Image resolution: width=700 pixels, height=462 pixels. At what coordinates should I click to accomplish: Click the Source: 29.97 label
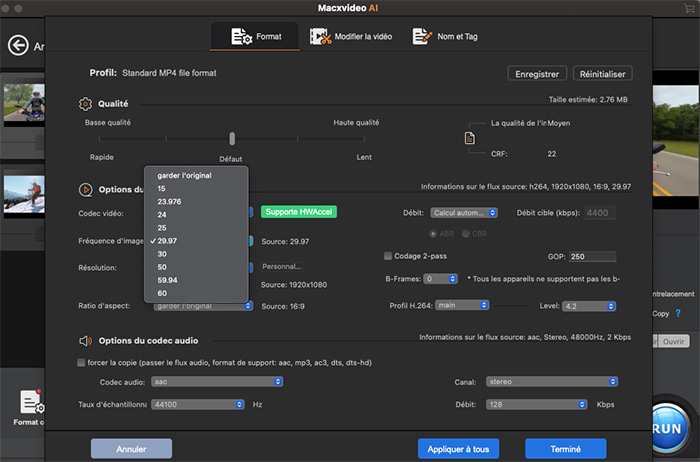(x=285, y=241)
